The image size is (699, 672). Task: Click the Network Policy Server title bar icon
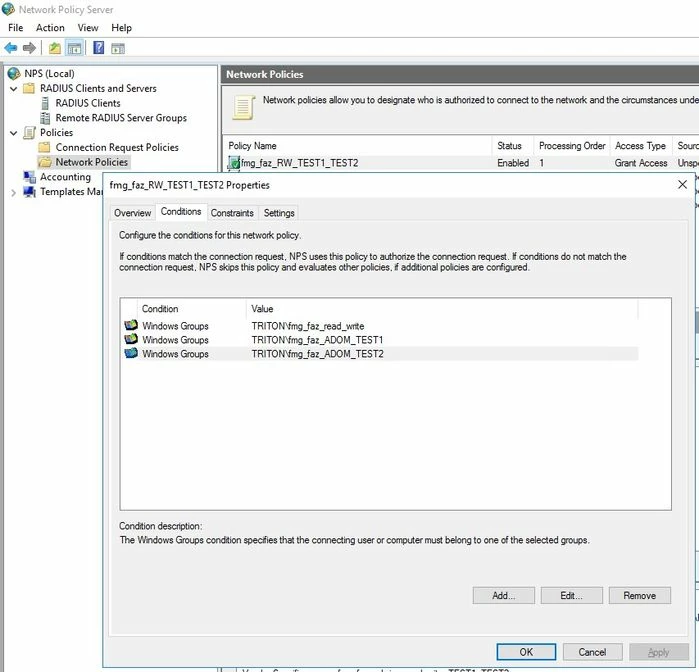[x=8, y=9]
